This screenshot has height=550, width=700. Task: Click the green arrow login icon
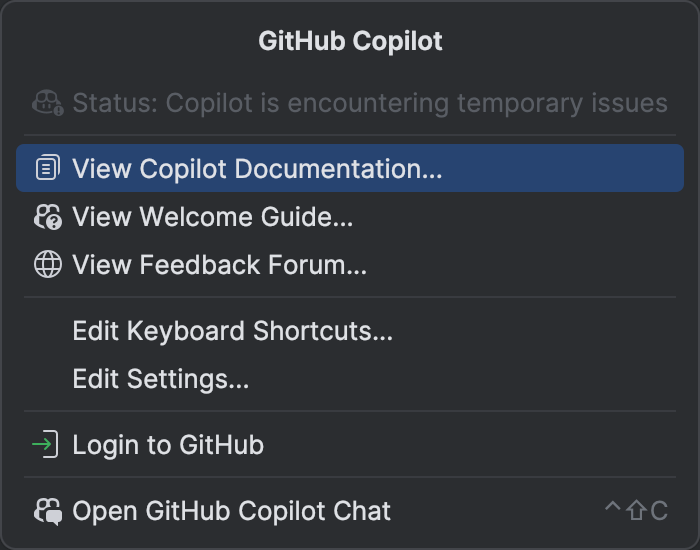45,444
